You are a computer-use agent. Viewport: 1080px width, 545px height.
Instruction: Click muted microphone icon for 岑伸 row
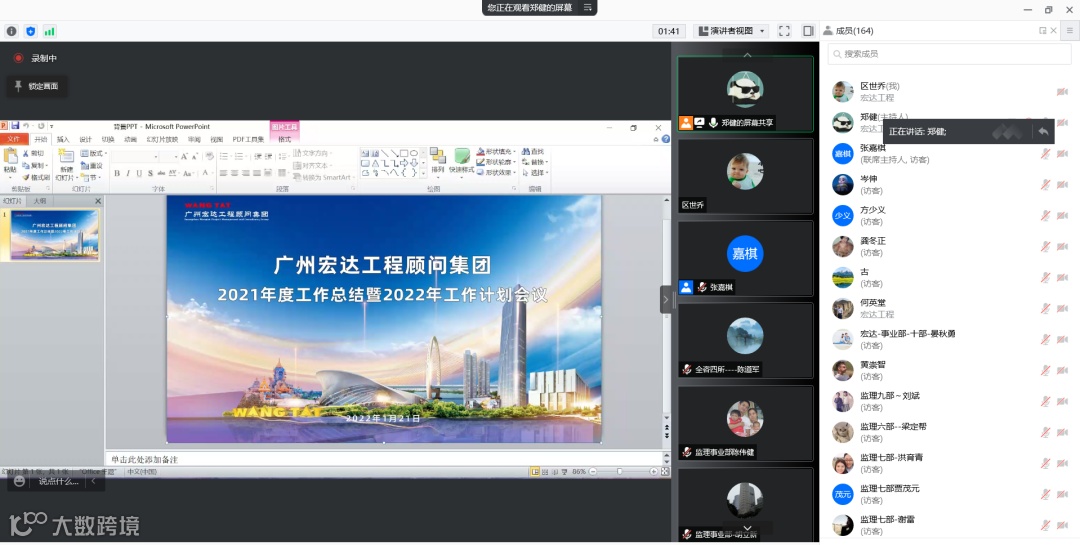(1046, 185)
